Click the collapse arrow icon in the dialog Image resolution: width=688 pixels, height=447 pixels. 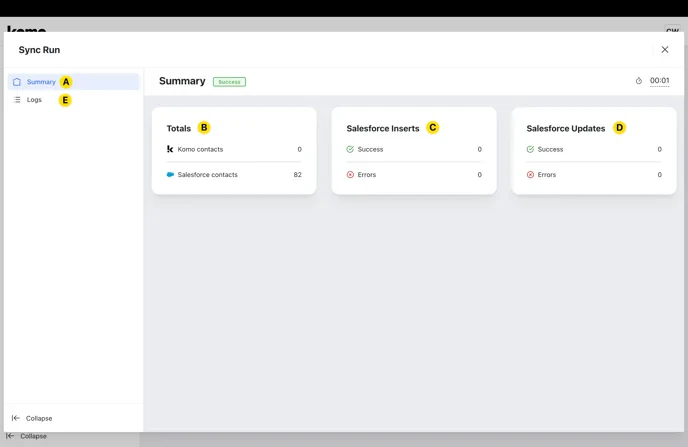16,418
